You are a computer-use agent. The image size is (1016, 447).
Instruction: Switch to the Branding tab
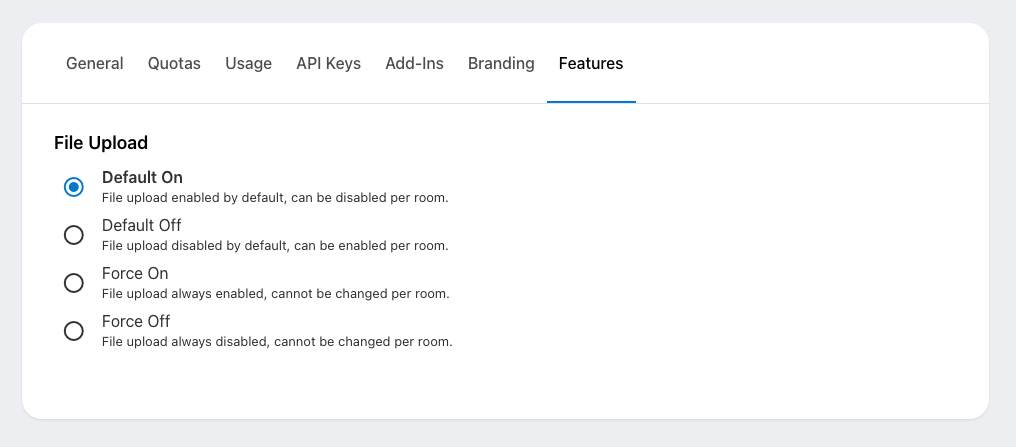501,64
